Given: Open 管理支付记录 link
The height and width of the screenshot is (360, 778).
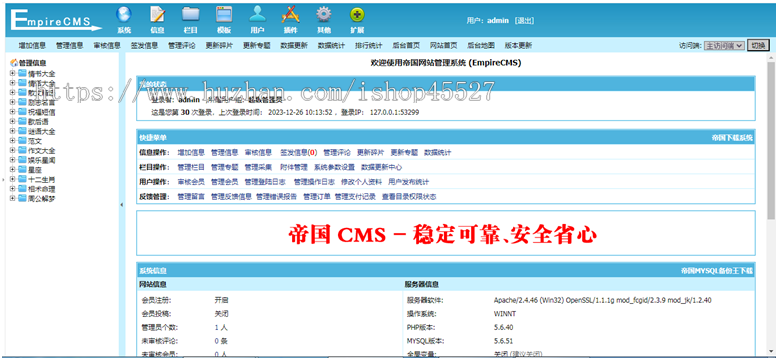Looking at the screenshot, I should [355, 197].
